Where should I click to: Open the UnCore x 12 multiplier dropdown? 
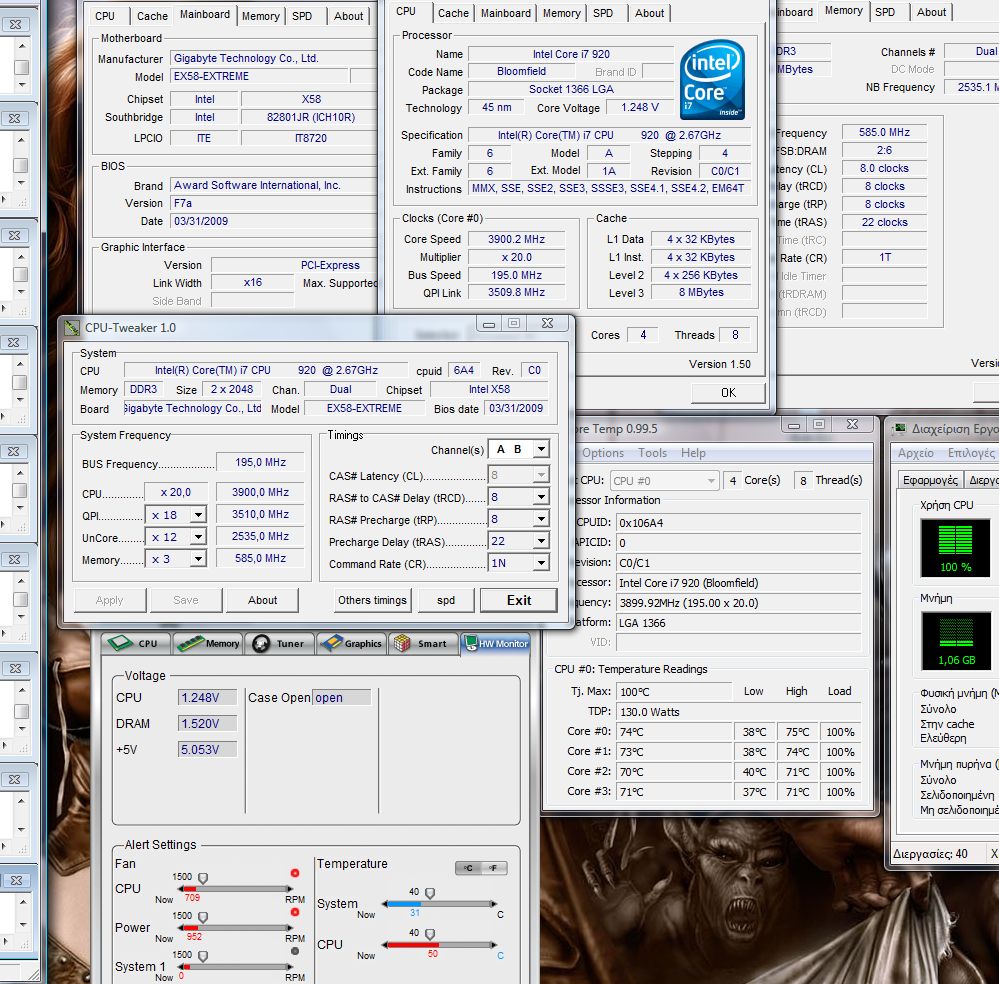(198, 537)
